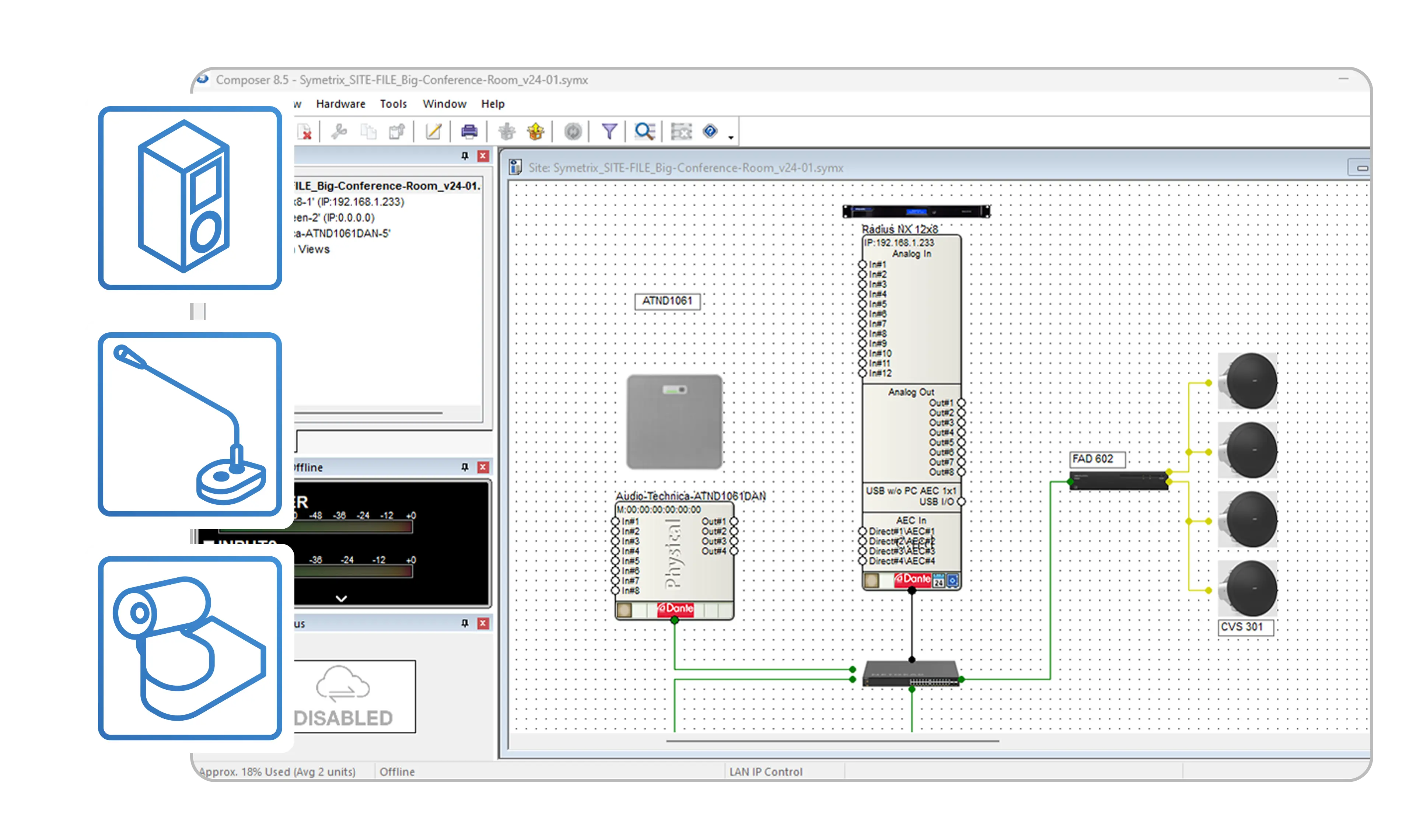
Task: Click the blue help question icon
Action: [x=710, y=131]
